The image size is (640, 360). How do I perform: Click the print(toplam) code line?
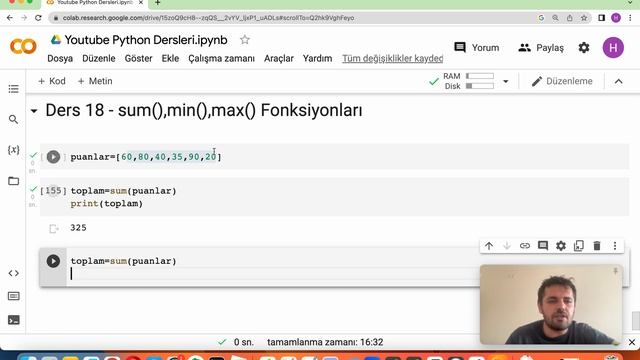pos(107,203)
